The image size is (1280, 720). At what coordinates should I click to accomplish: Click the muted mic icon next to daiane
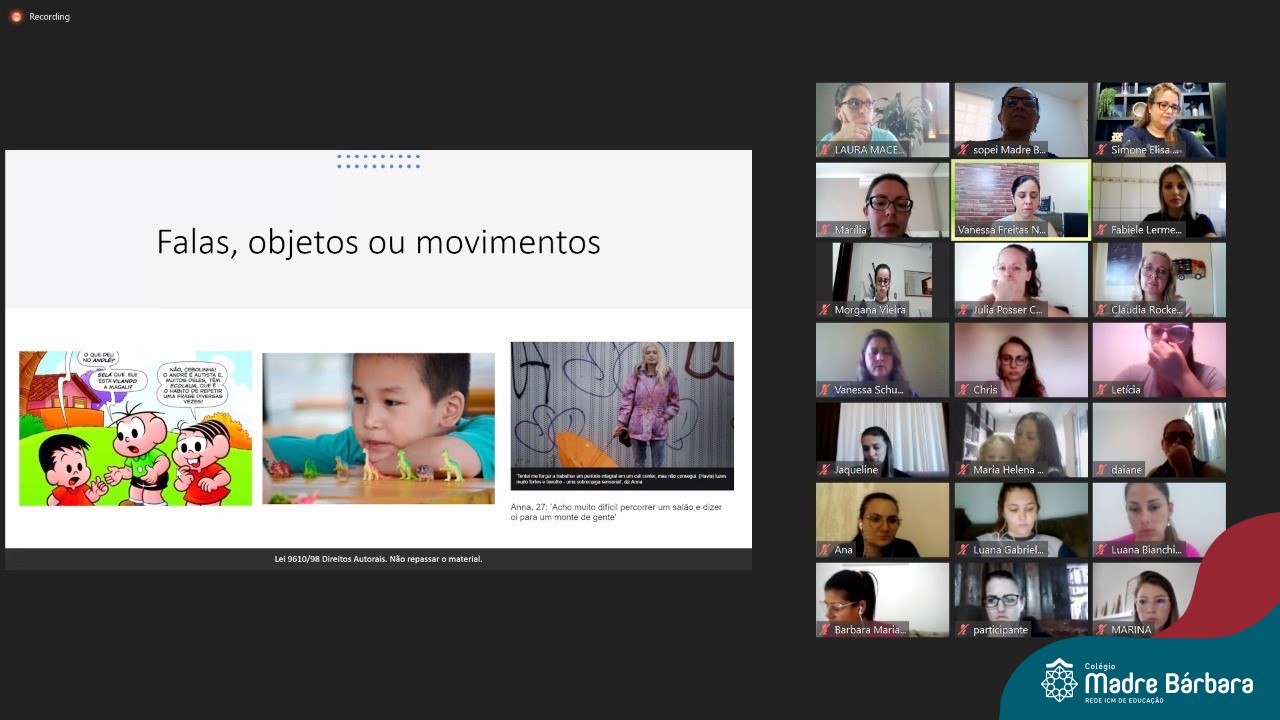click(1101, 470)
